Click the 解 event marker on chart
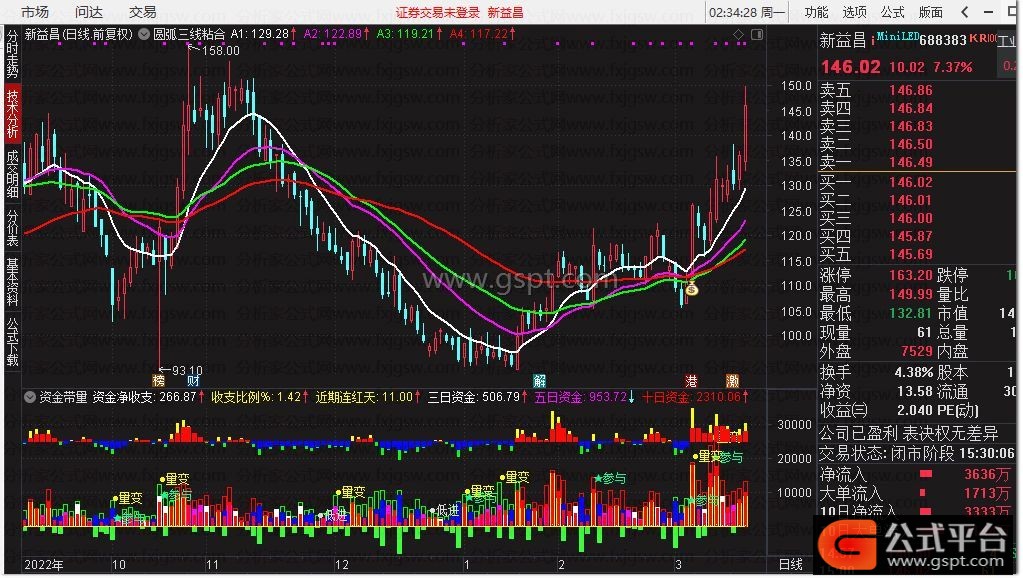 [x=539, y=380]
